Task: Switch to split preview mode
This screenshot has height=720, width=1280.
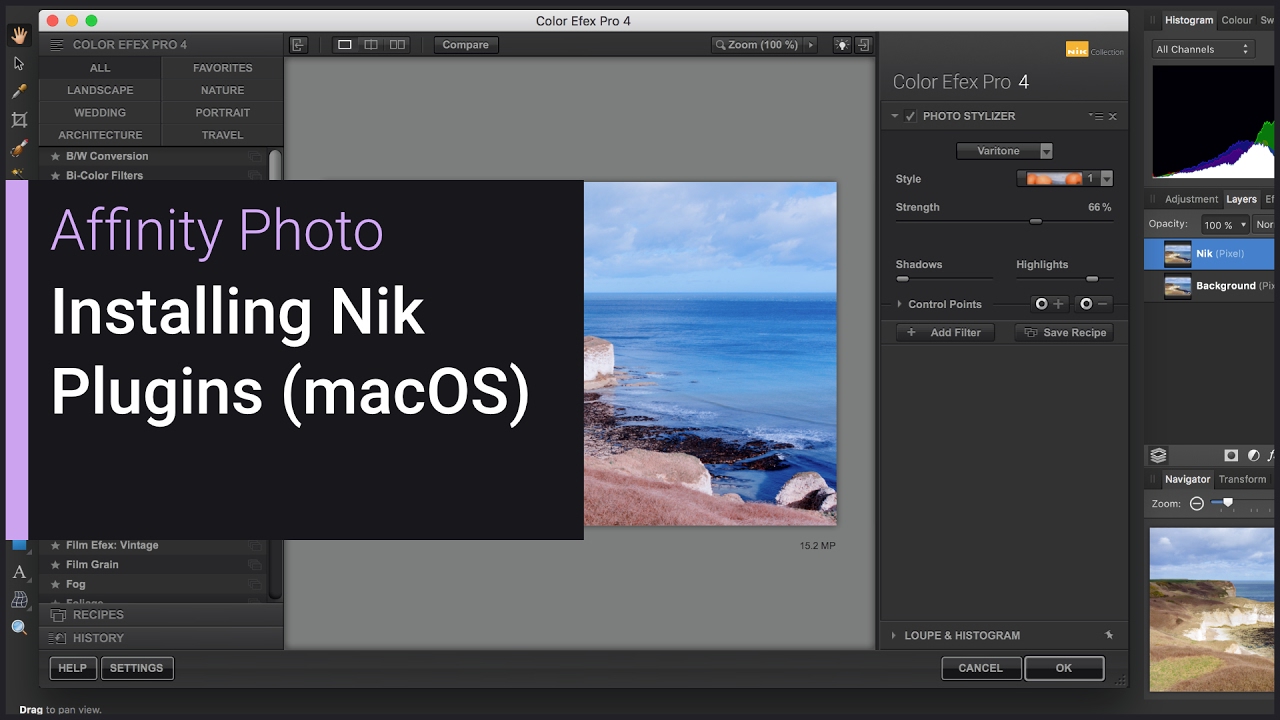Action: [371, 45]
